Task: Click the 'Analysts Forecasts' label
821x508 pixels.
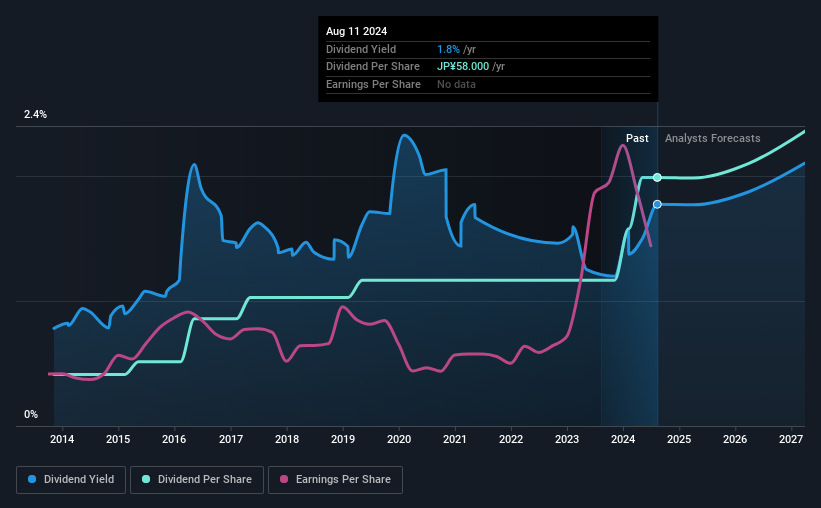Action: [x=713, y=138]
